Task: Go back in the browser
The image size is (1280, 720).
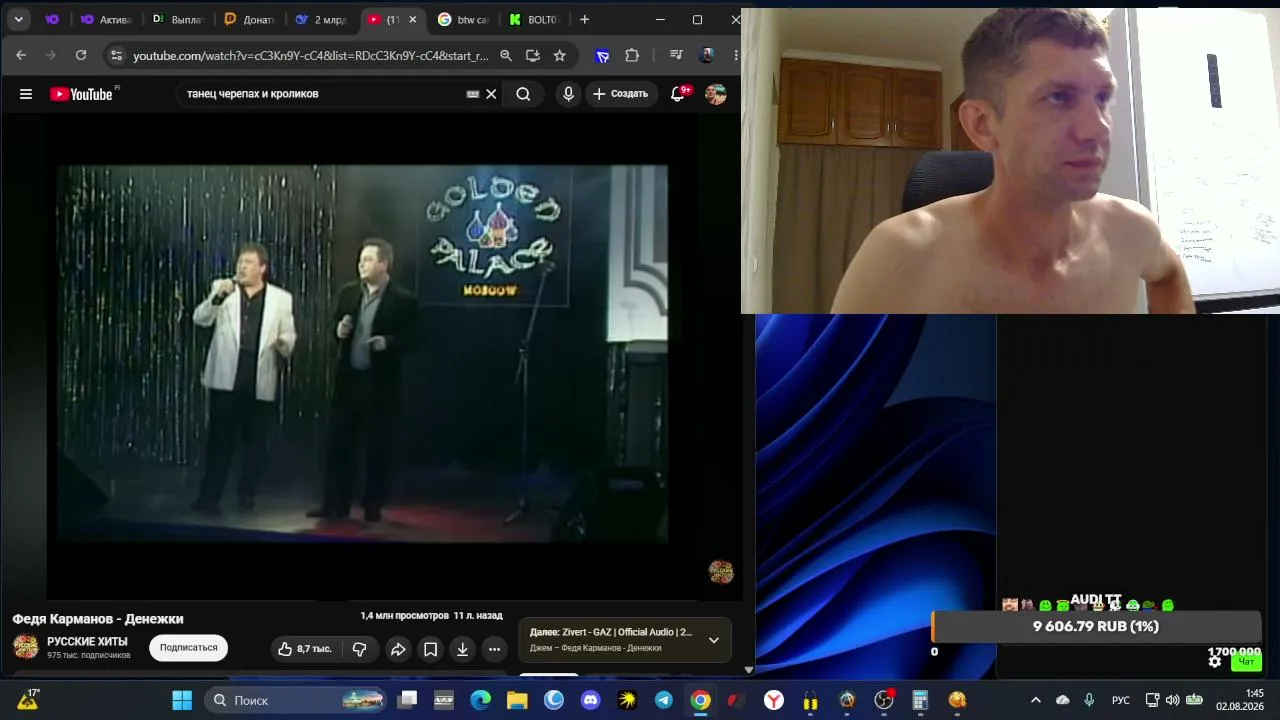Action: pyautogui.click(x=21, y=56)
